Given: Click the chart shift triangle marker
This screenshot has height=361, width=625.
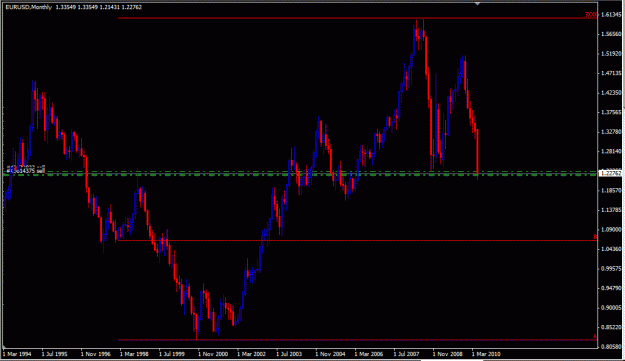Looking at the screenshot, I should pyautogui.click(x=477, y=4).
